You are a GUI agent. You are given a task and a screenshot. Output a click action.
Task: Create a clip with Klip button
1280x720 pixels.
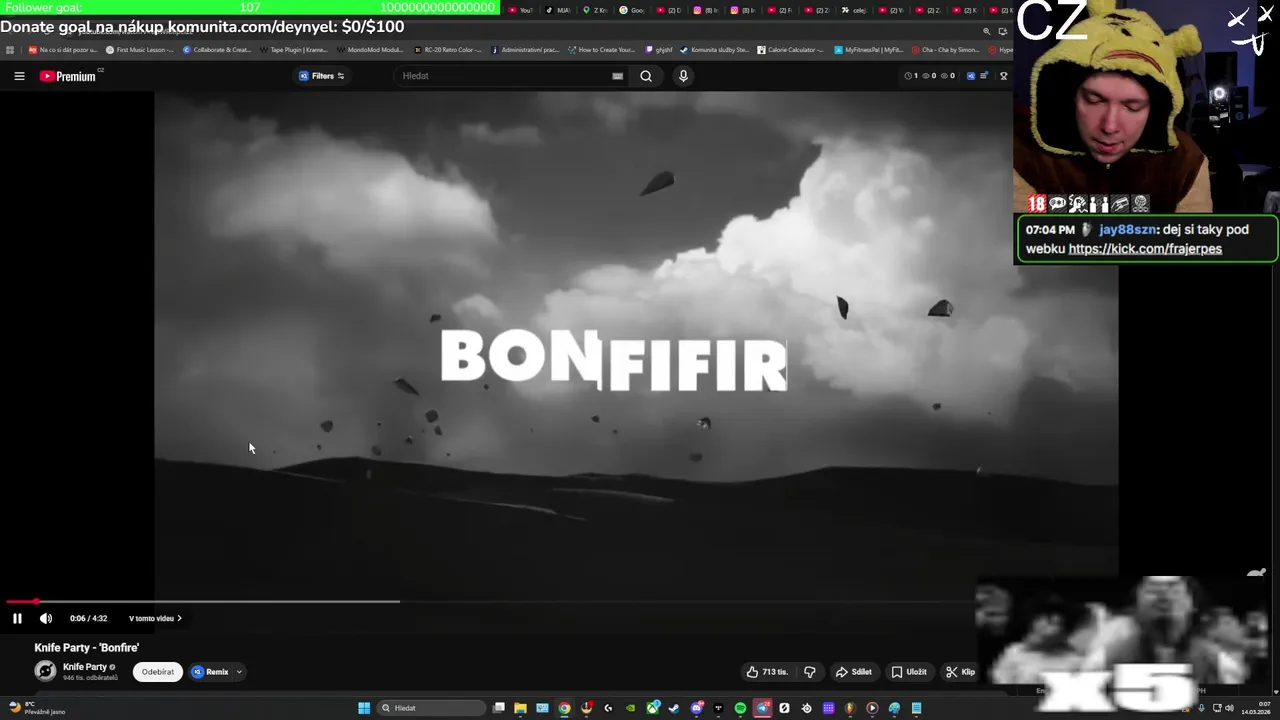[x=961, y=672]
